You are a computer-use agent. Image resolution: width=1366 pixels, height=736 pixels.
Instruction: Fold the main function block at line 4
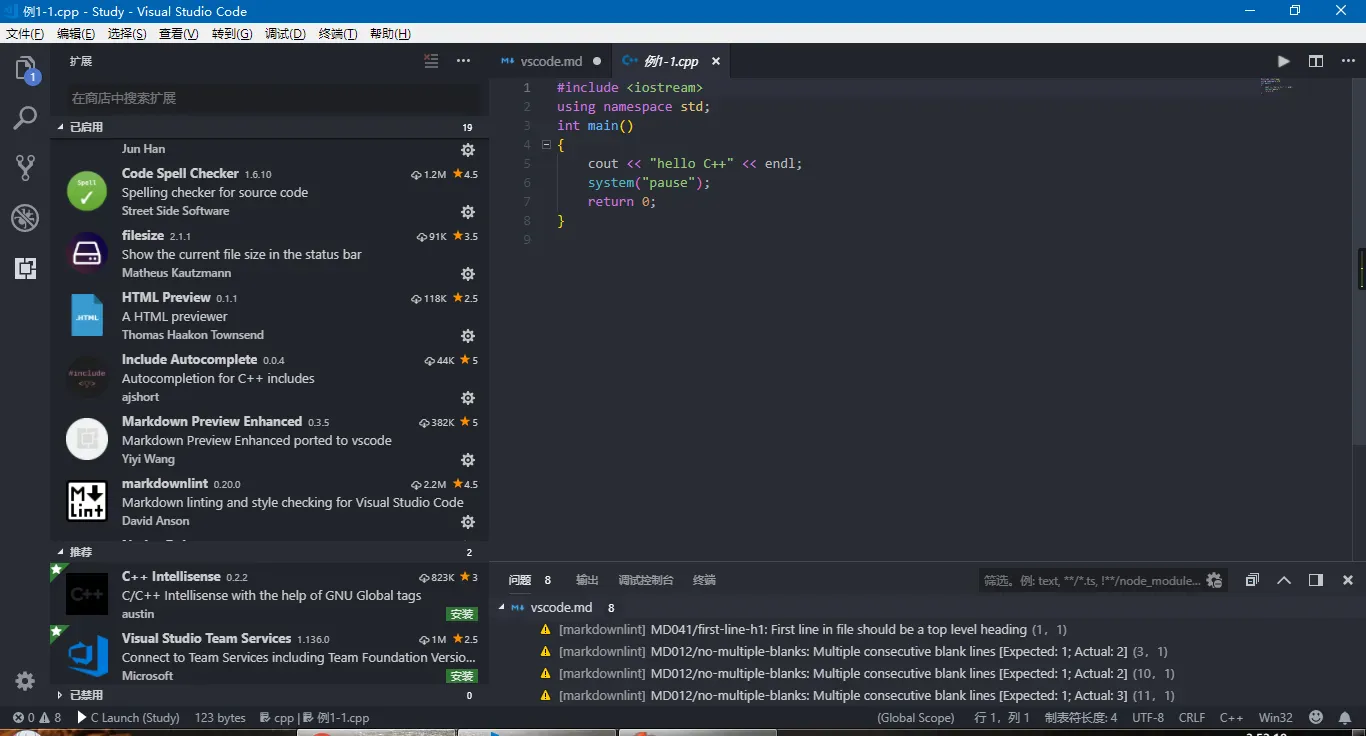[546, 144]
